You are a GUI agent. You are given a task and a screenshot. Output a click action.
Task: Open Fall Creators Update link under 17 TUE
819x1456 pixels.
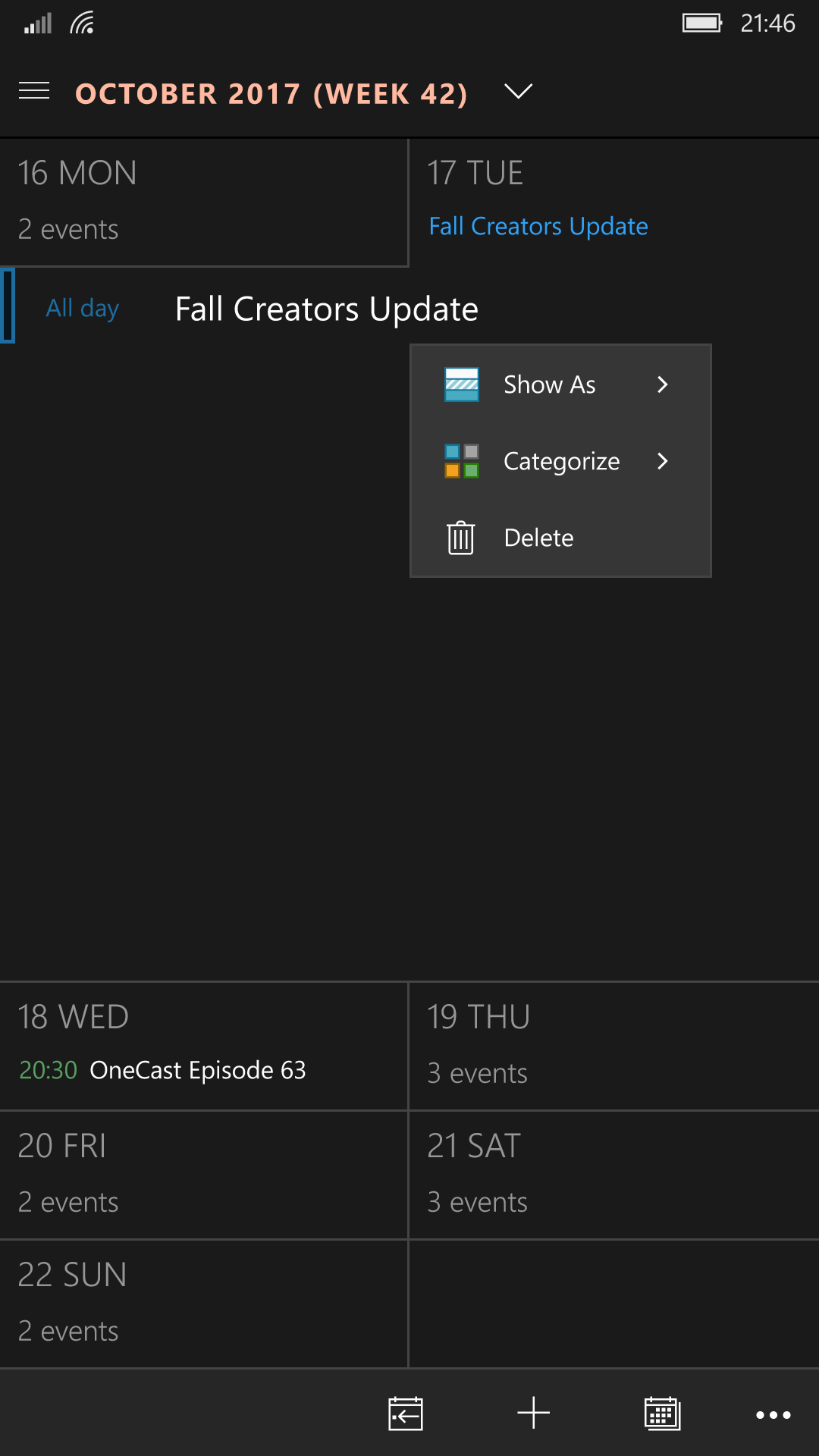538,226
